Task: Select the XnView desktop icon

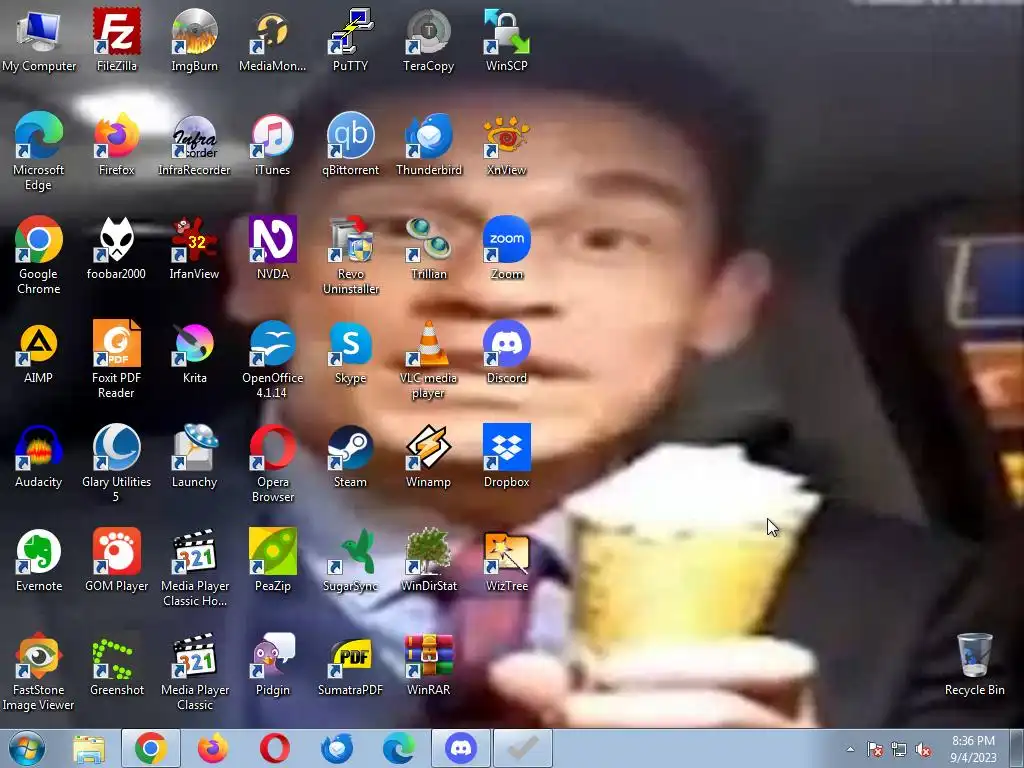Action: 507,144
